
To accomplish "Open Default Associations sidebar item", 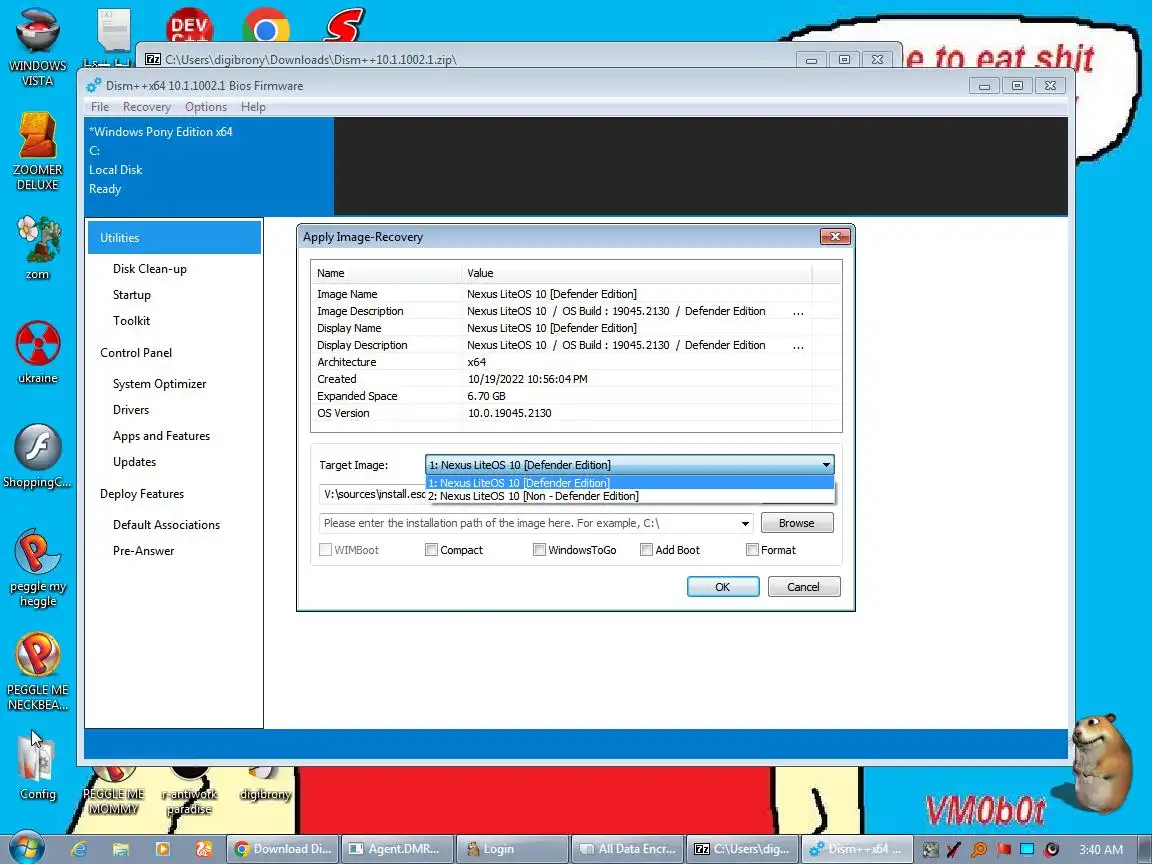I will pyautogui.click(x=167, y=525).
